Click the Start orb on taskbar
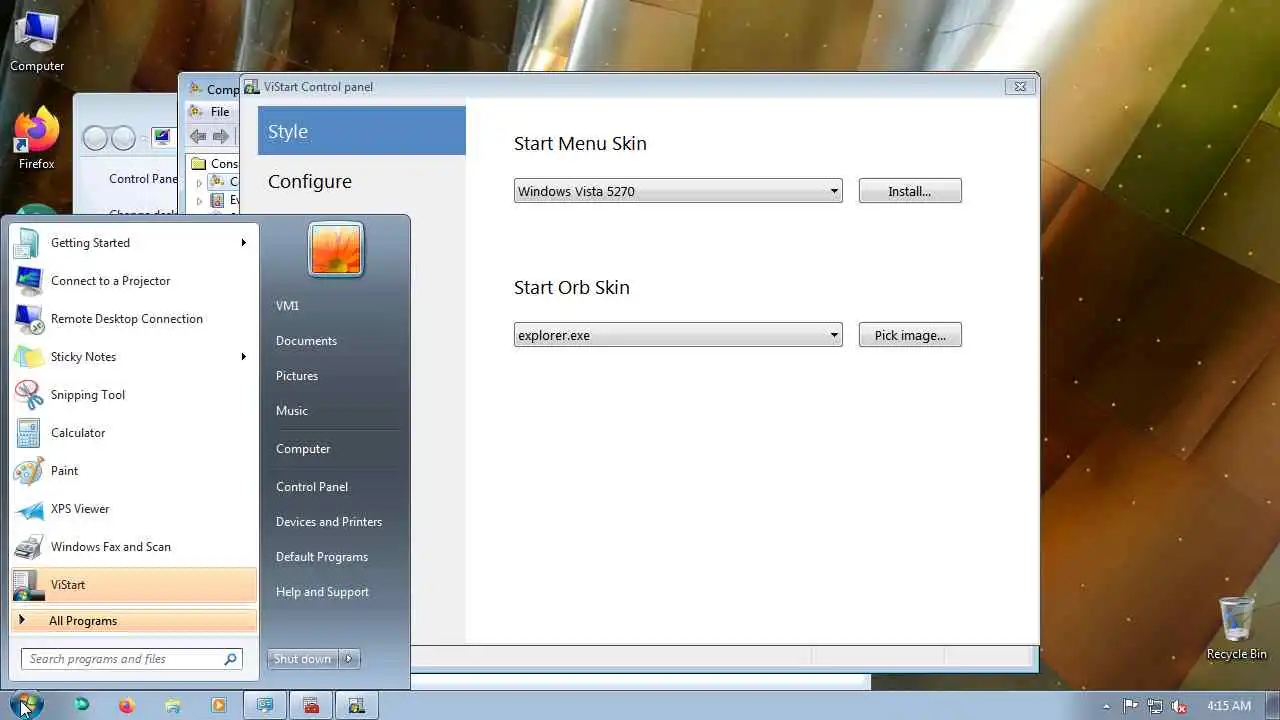The width and height of the screenshot is (1280, 720). click(26, 706)
